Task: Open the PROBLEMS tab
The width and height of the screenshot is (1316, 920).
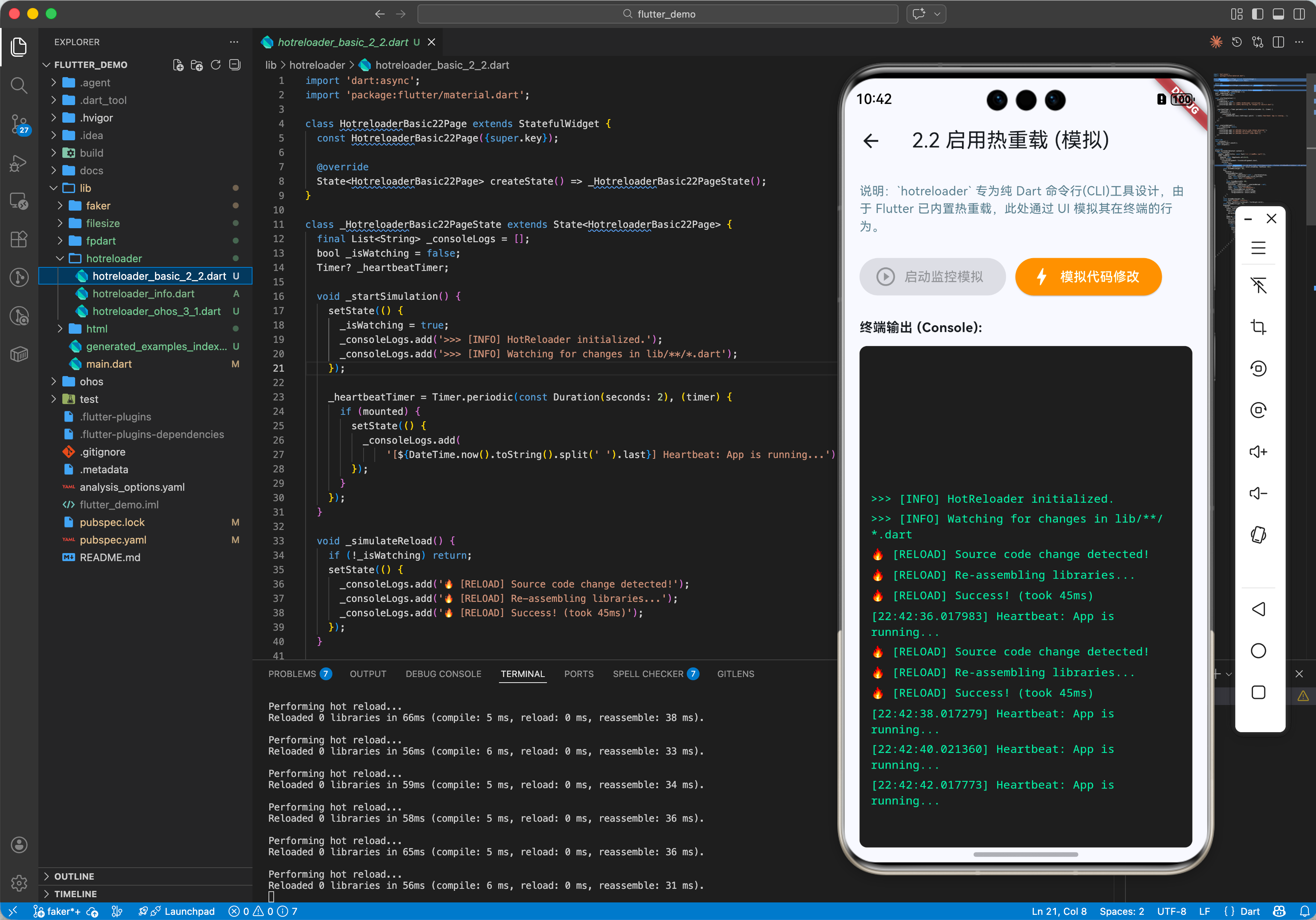Action: pyautogui.click(x=292, y=673)
